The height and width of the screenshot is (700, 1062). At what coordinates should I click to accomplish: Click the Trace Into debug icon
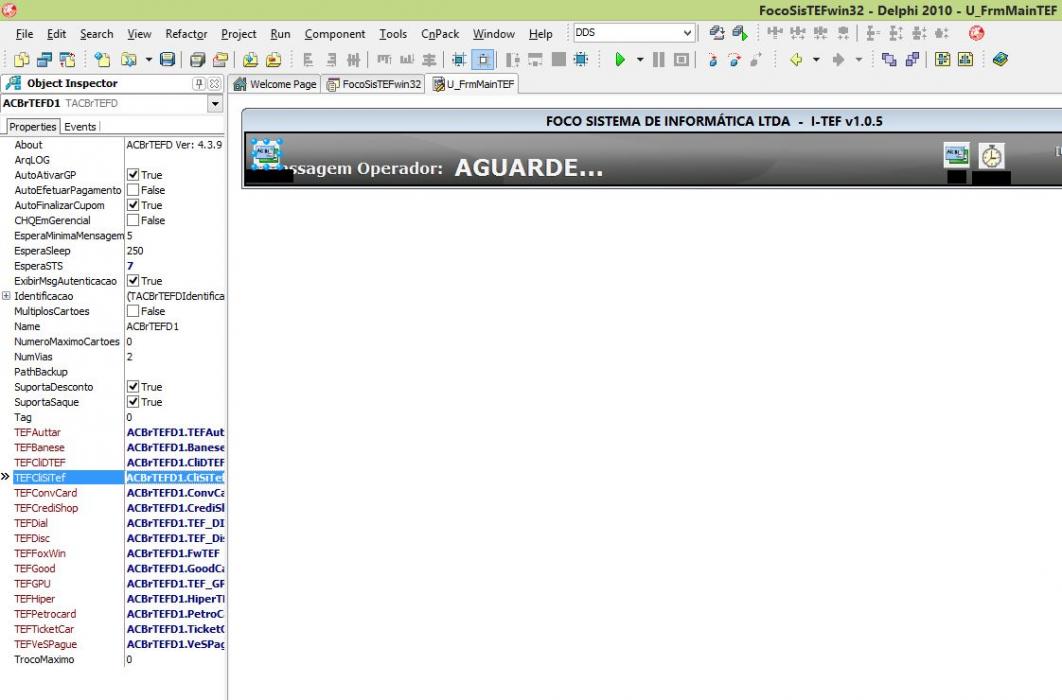713,60
